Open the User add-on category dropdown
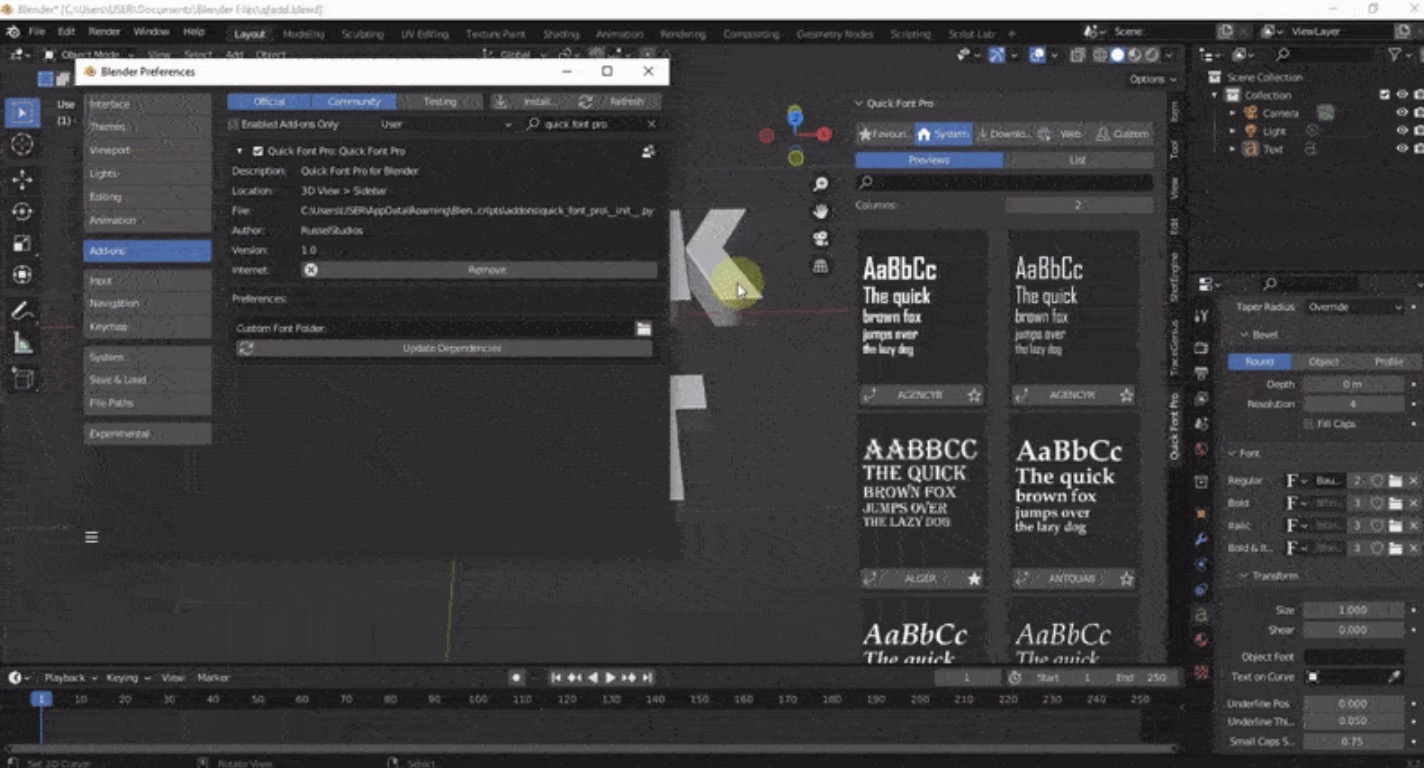Image resolution: width=1424 pixels, height=768 pixels. tap(445, 124)
